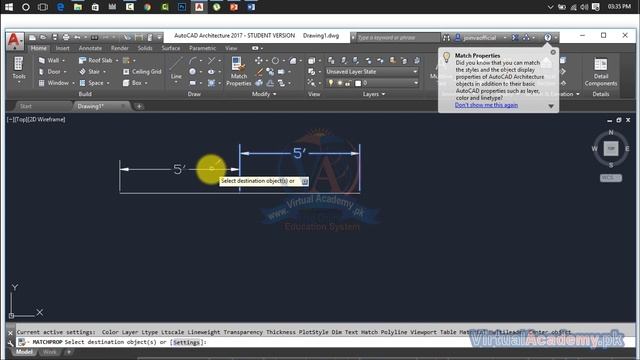Open the Unsaved Layer State dropdown
This screenshot has height=360, width=640.
pos(372,71)
